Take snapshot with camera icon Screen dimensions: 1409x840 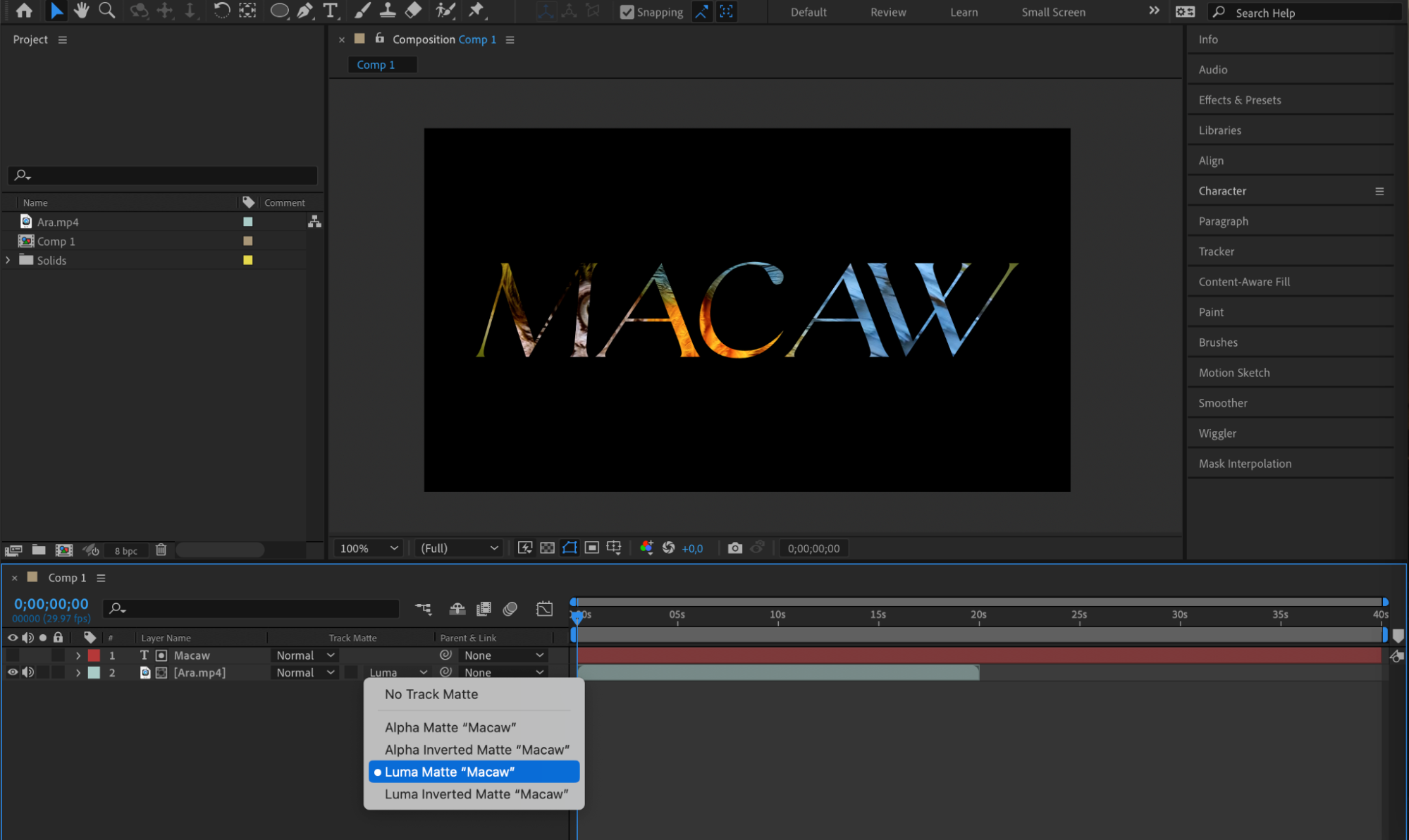click(734, 548)
